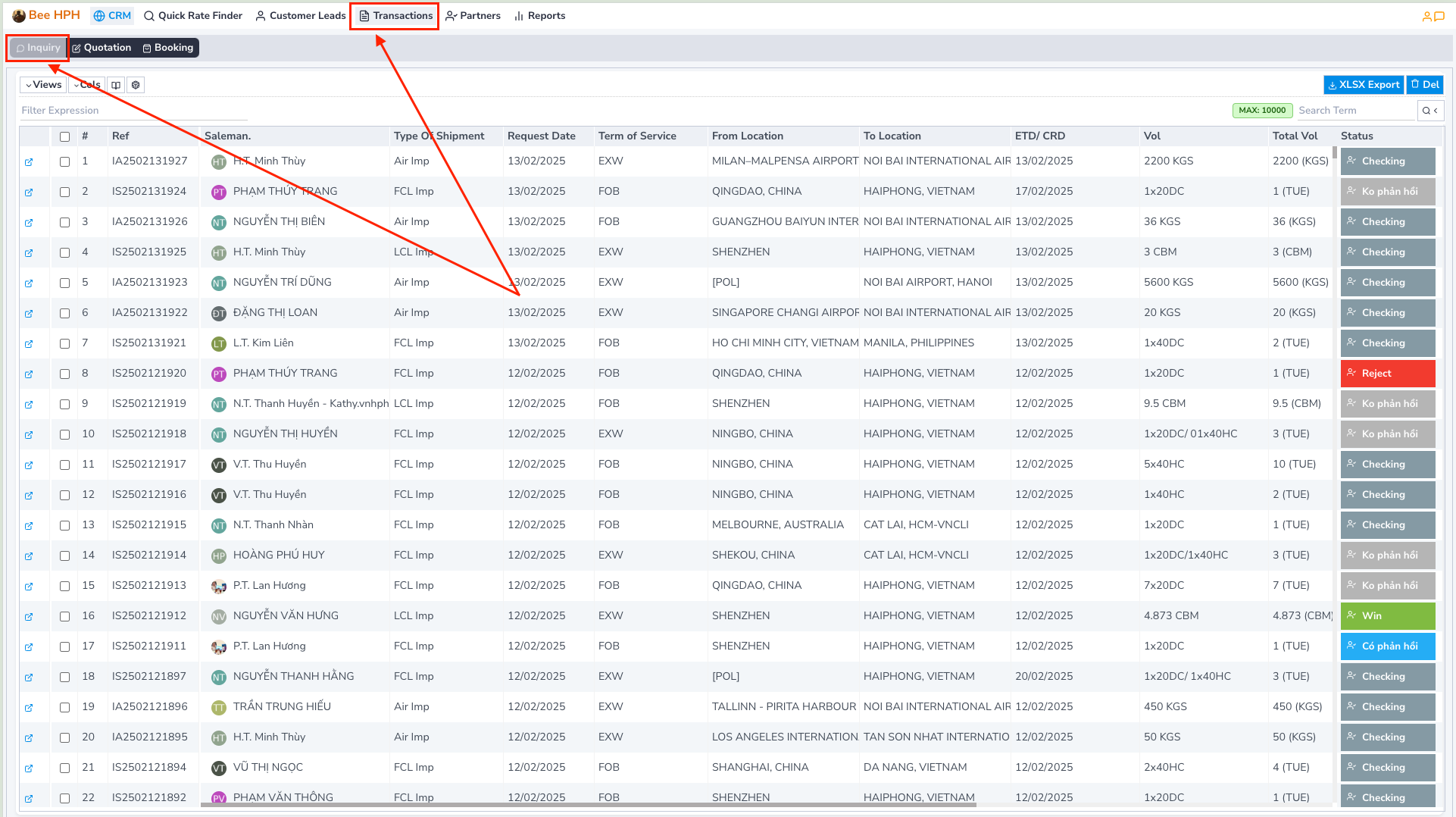Click the search magnifier button

[1430, 111]
